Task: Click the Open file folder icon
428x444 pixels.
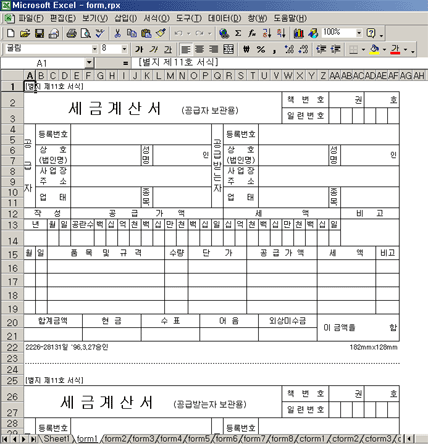Action: [x=25, y=33]
